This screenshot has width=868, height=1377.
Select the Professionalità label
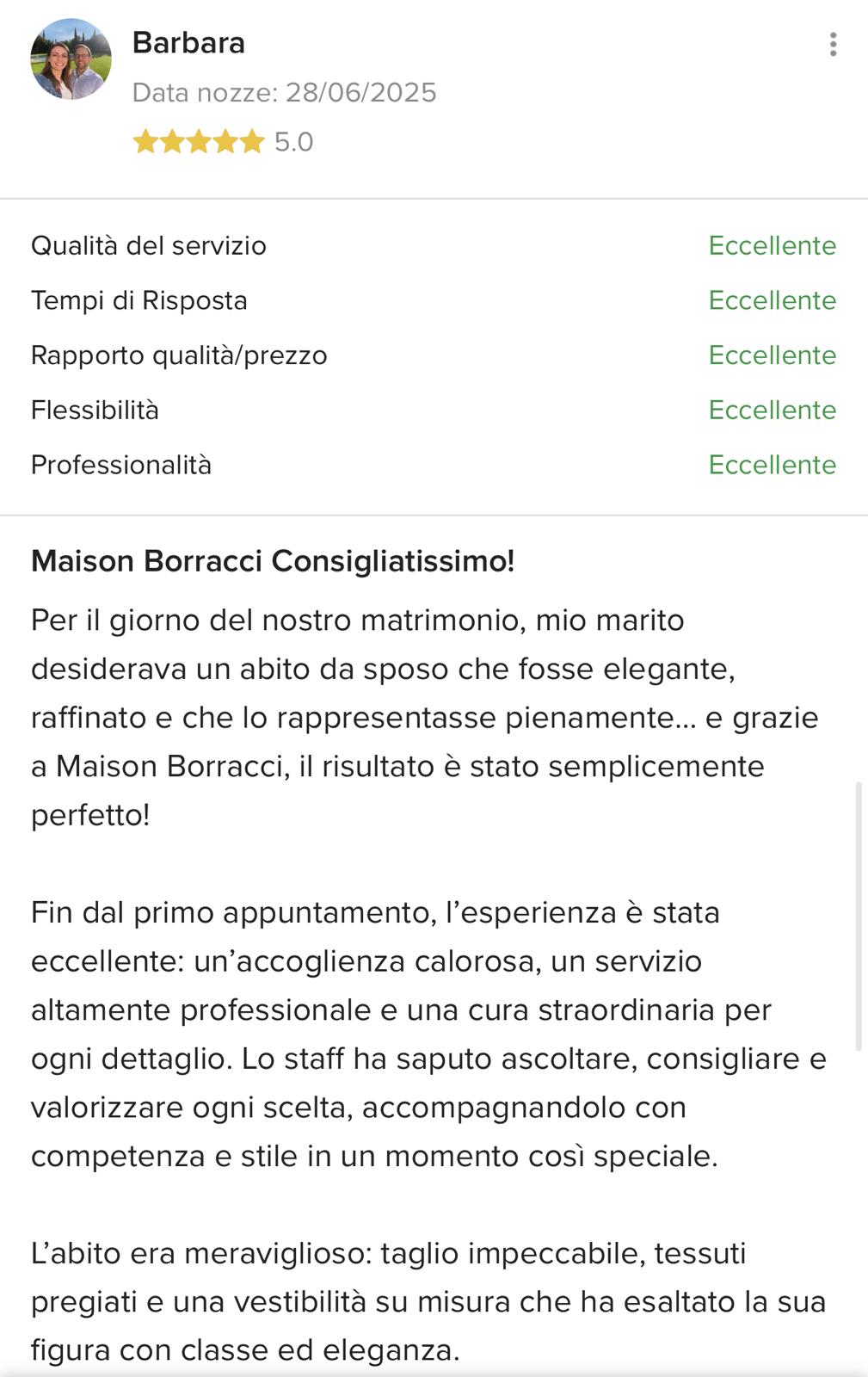click(121, 465)
